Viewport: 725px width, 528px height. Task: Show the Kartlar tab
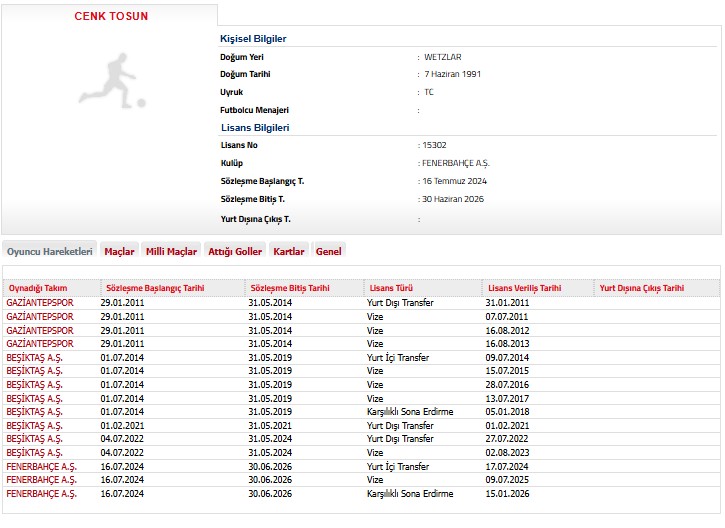point(289,251)
